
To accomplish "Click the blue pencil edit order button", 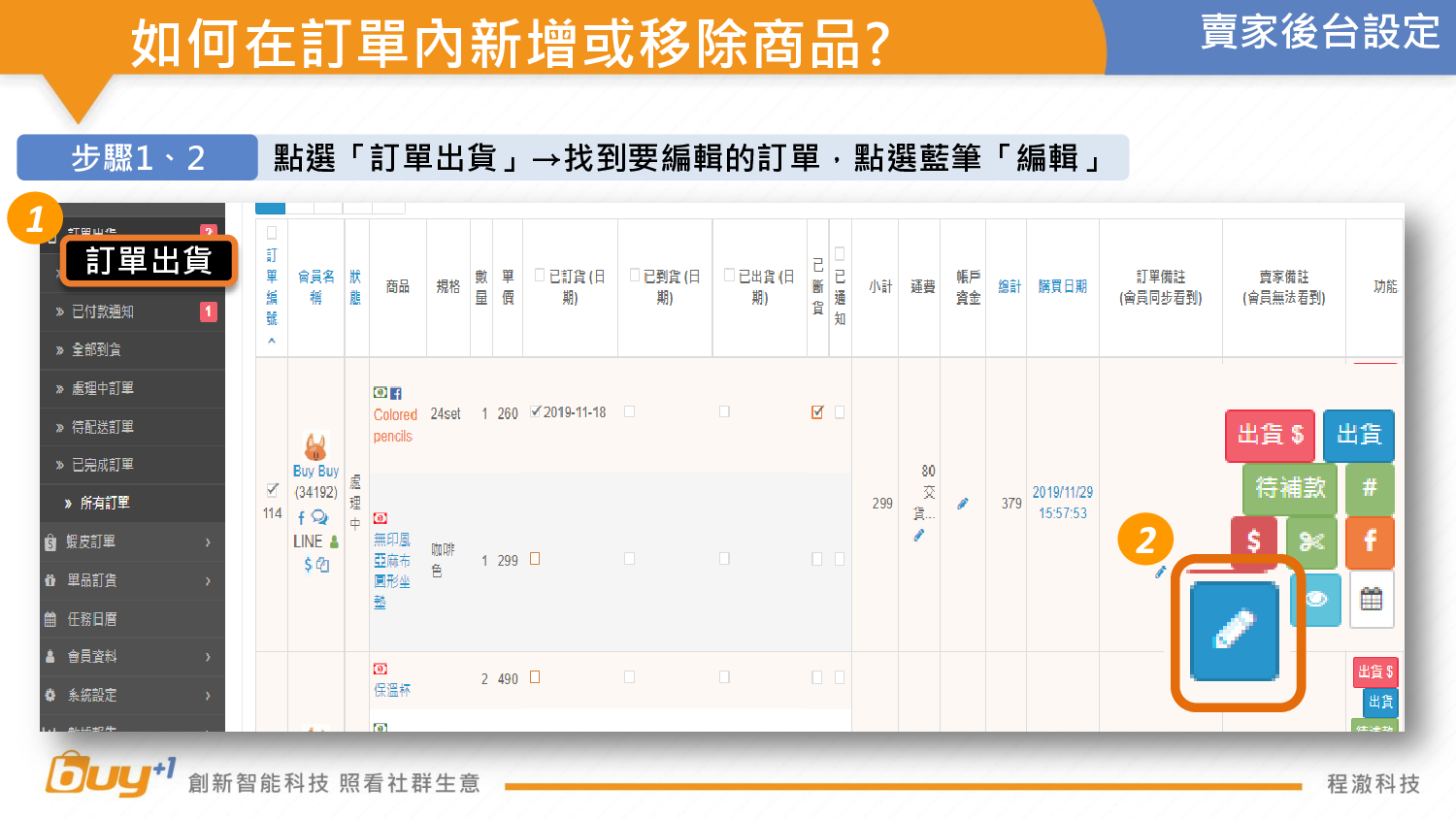I will 1235,631.
